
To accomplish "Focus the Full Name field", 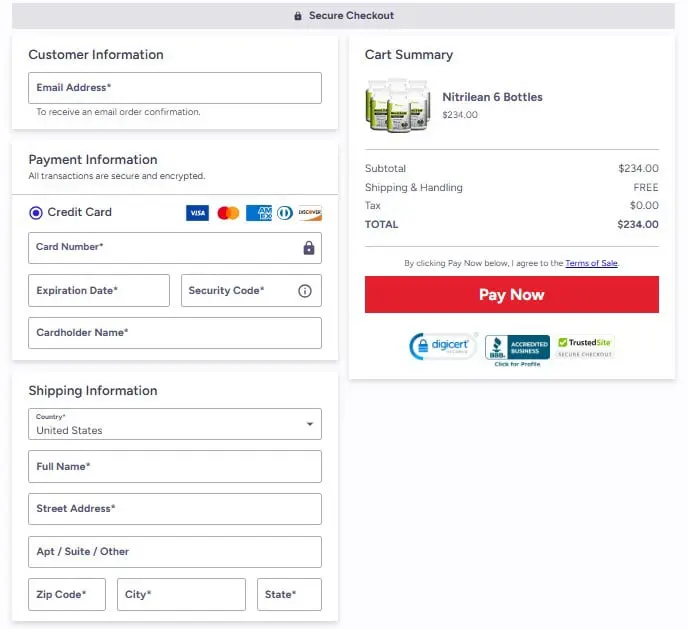I will tap(175, 466).
